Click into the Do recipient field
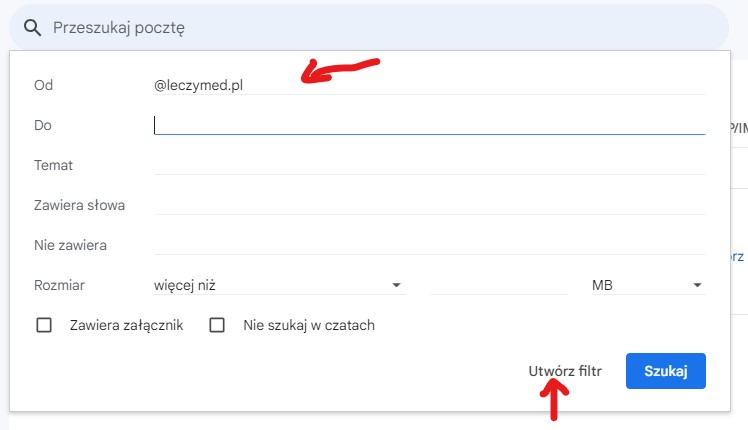Screen dimensions: 748x430 click(x=429, y=125)
